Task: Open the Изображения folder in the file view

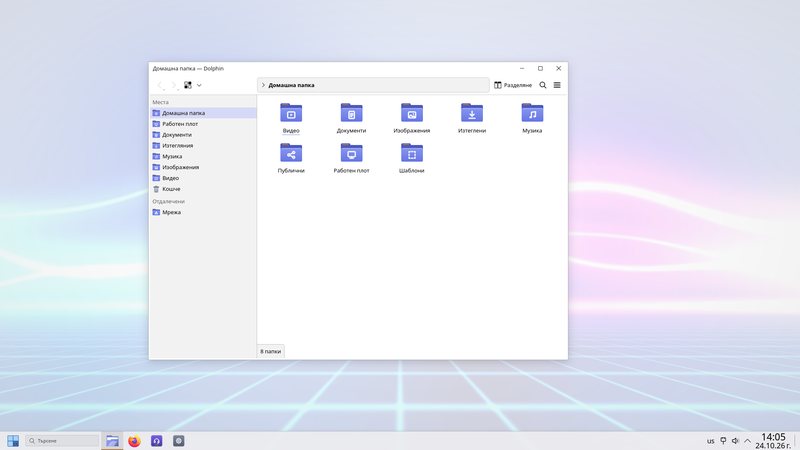Action: point(412,113)
